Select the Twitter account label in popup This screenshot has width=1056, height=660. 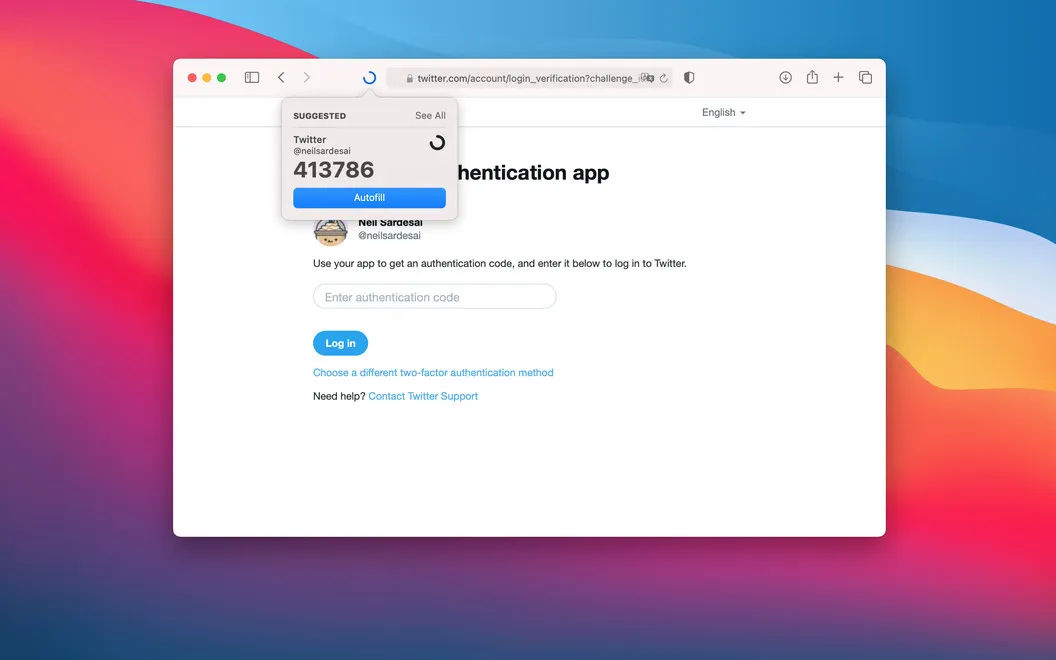310,139
